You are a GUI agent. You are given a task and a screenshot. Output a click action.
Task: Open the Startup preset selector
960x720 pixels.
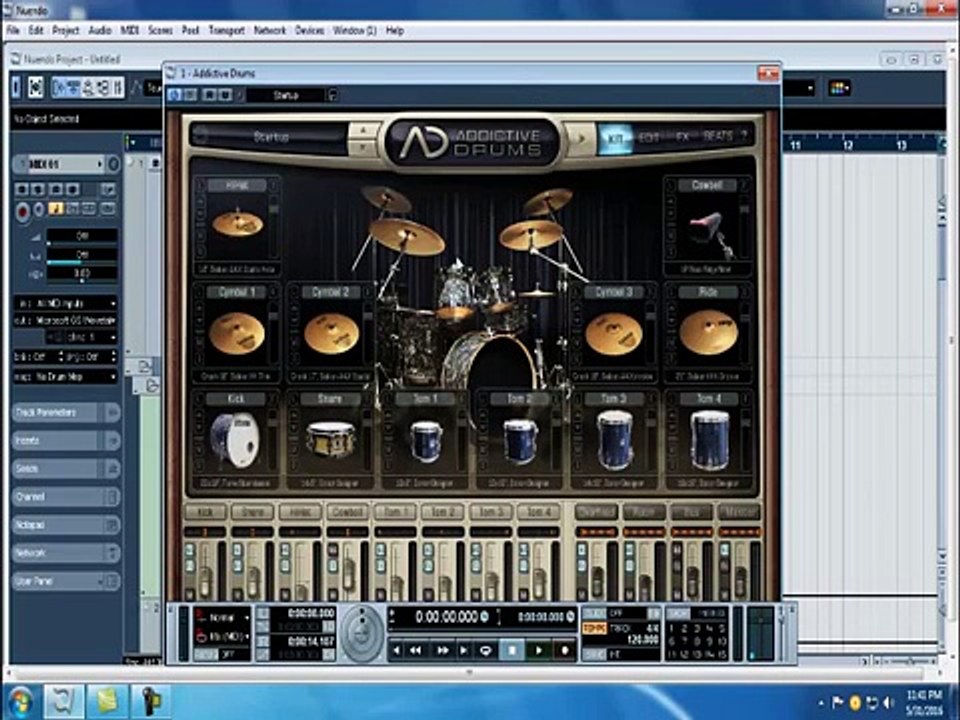[x=270, y=137]
